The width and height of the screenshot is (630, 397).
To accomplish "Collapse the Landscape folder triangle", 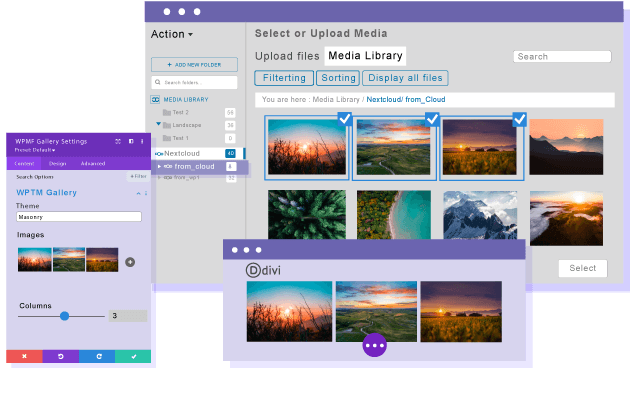I will tap(158, 124).
